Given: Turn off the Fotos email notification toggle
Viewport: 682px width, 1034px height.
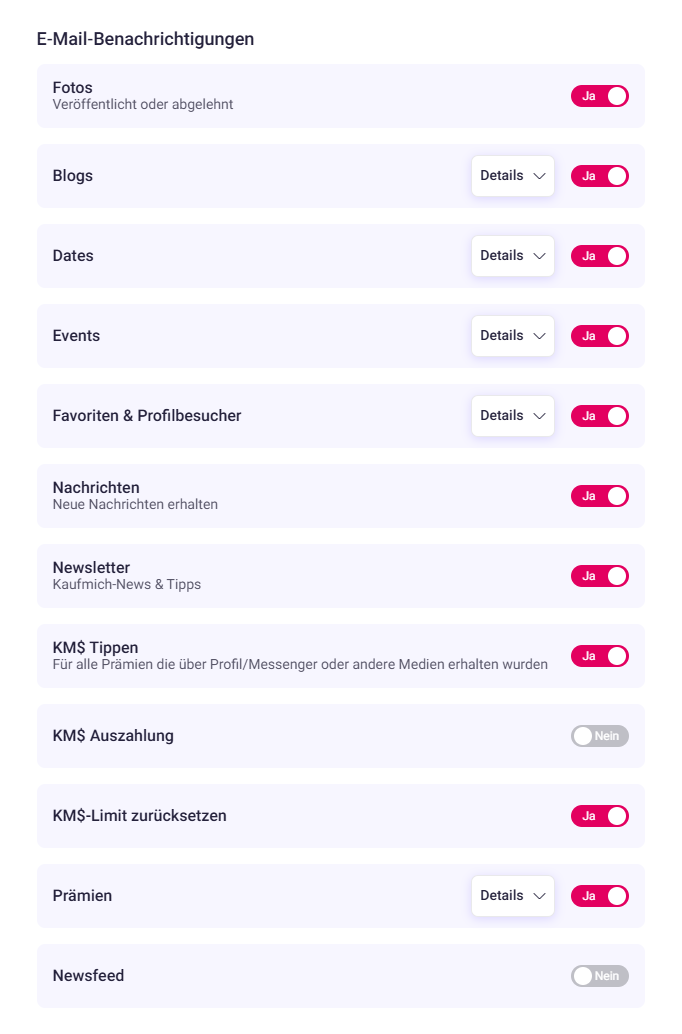Looking at the screenshot, I should coord(600,96).
